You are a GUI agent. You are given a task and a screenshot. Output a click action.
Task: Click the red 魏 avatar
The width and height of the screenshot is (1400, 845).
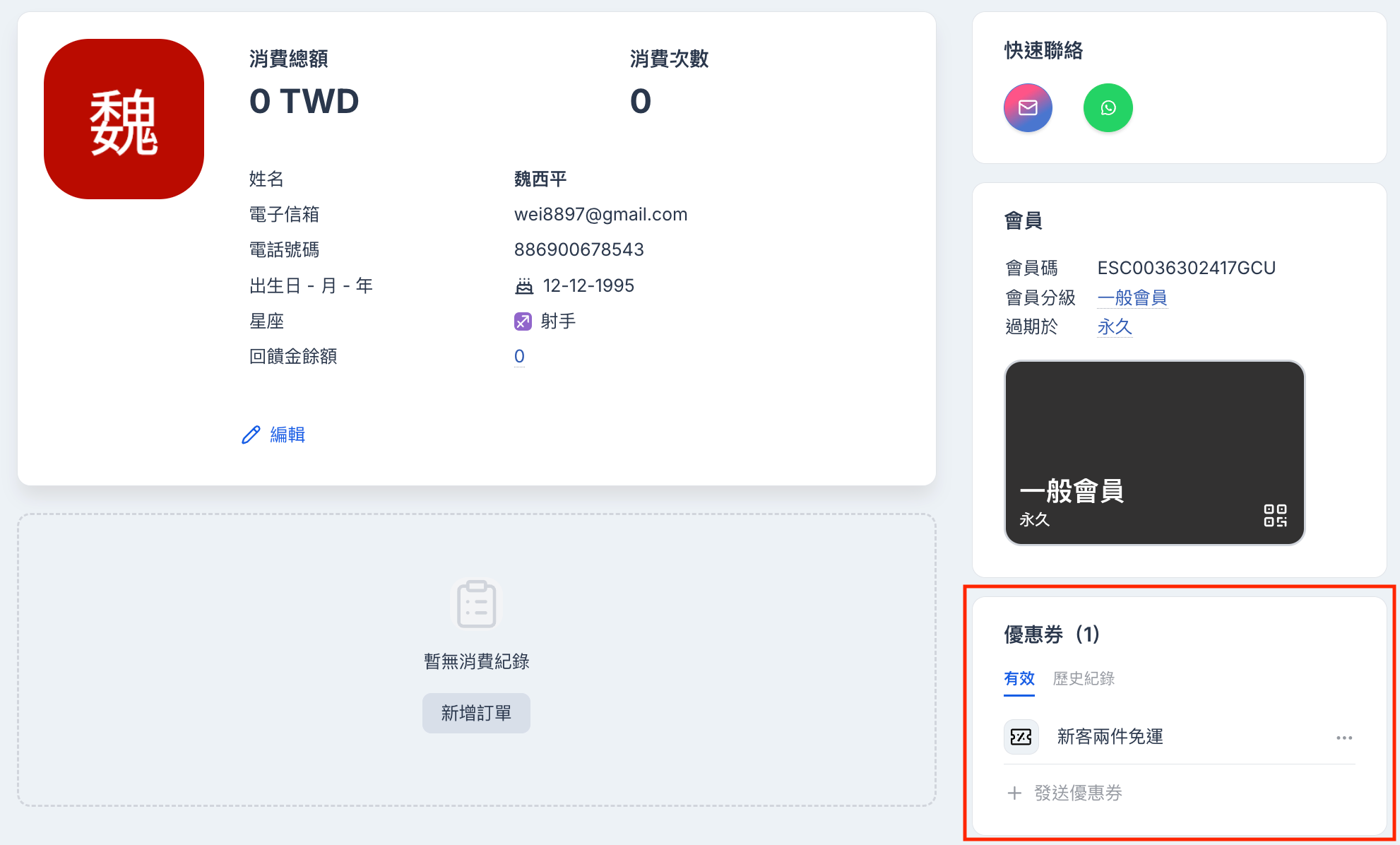coord(124,119)
